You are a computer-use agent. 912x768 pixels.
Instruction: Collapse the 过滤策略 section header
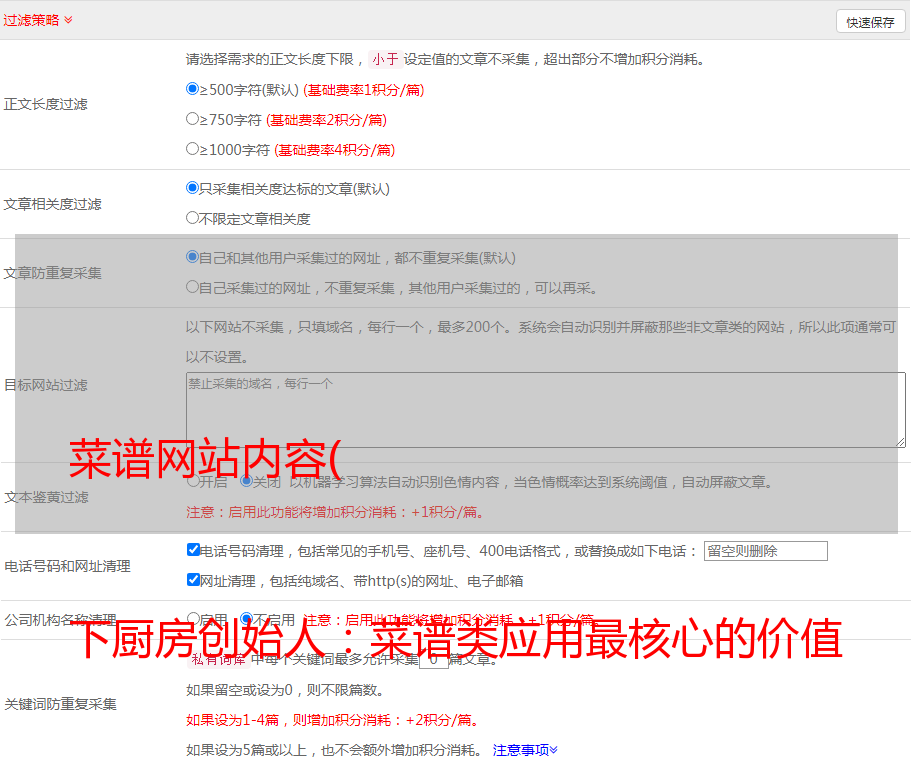pos(38,20)
